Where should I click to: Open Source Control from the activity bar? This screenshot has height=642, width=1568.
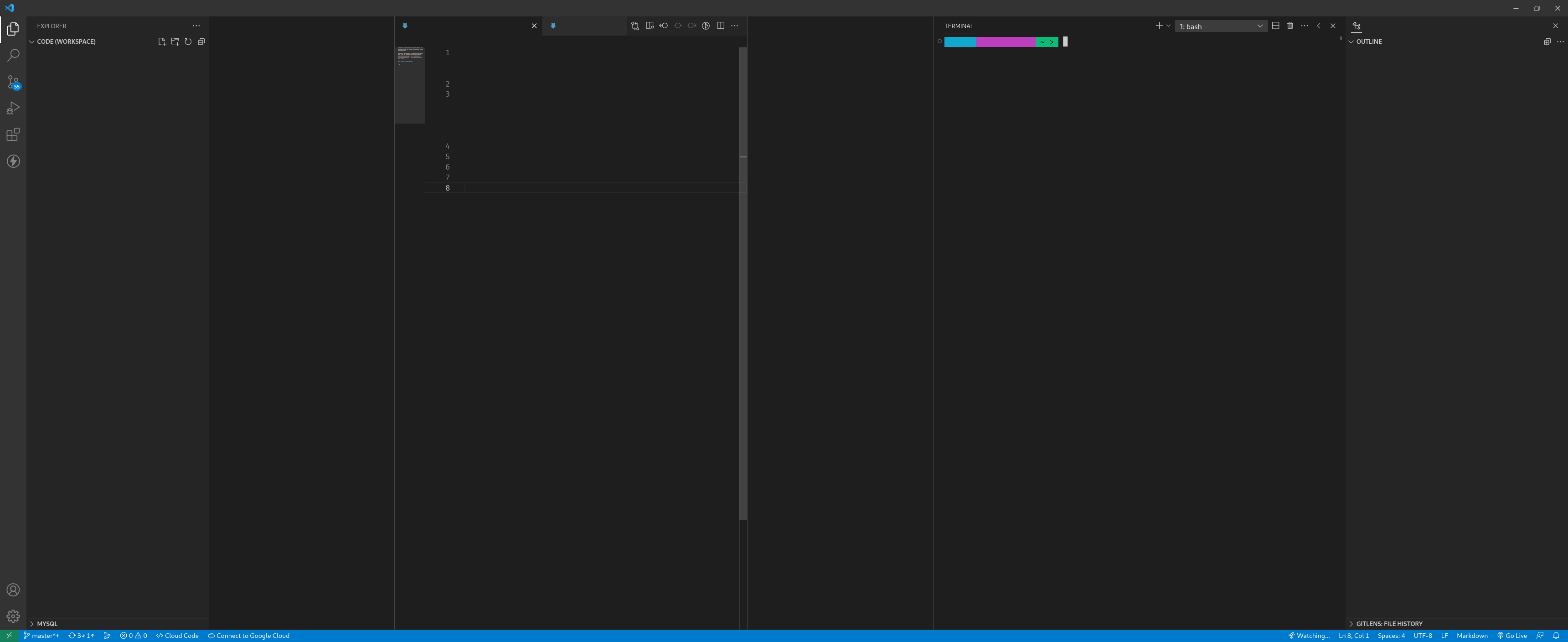(13, 82)
